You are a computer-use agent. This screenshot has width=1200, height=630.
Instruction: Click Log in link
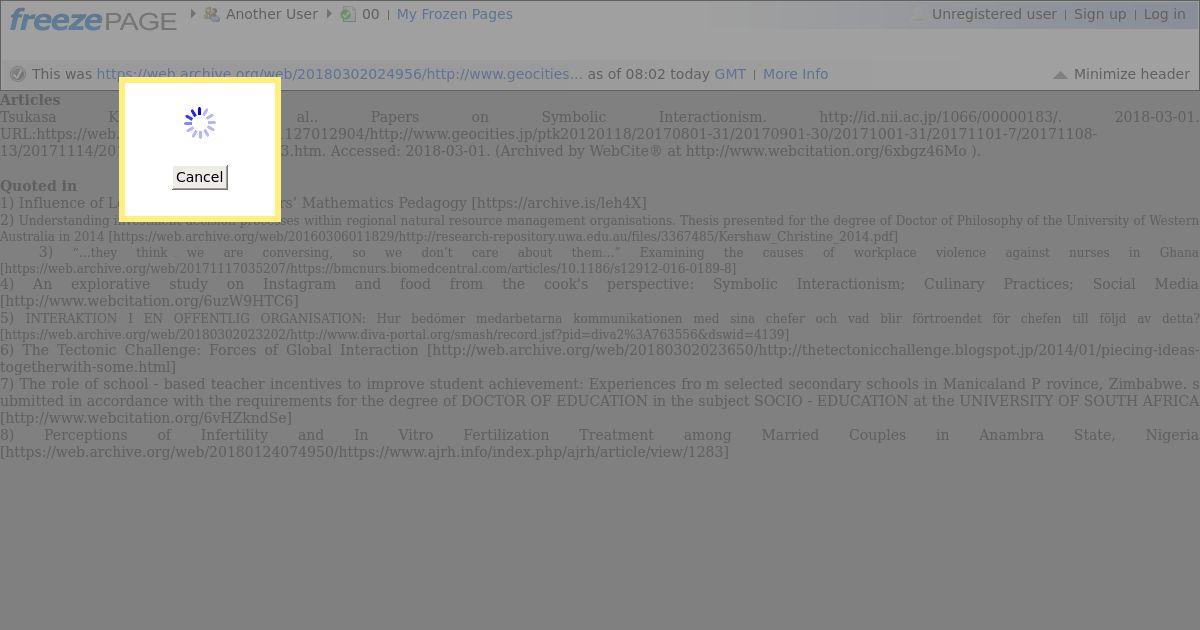pyautogui.click(x=1164, y=14)
